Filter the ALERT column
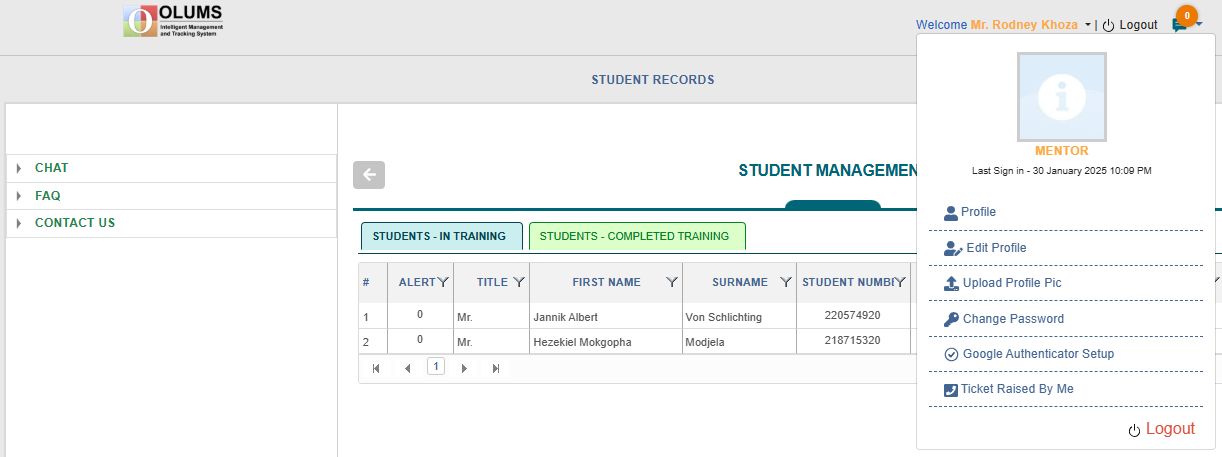 pos(443,282)
